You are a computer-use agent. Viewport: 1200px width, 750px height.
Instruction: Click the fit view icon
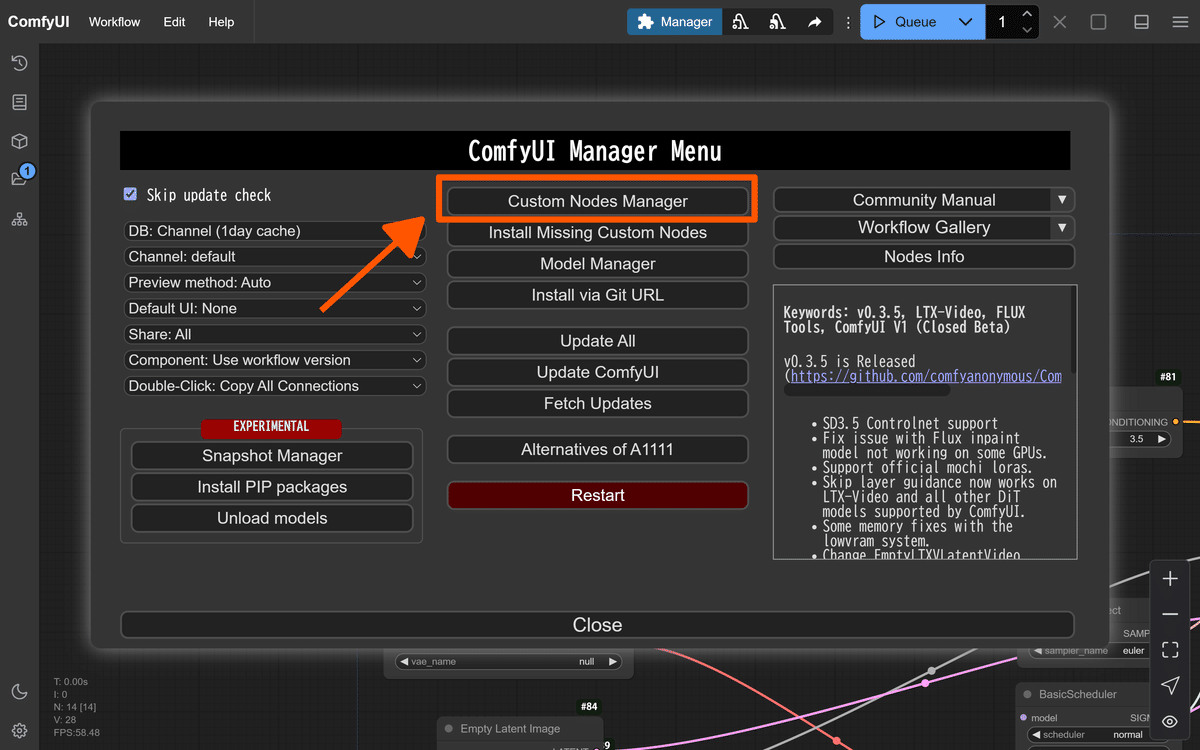click(x=1170, y=650)
